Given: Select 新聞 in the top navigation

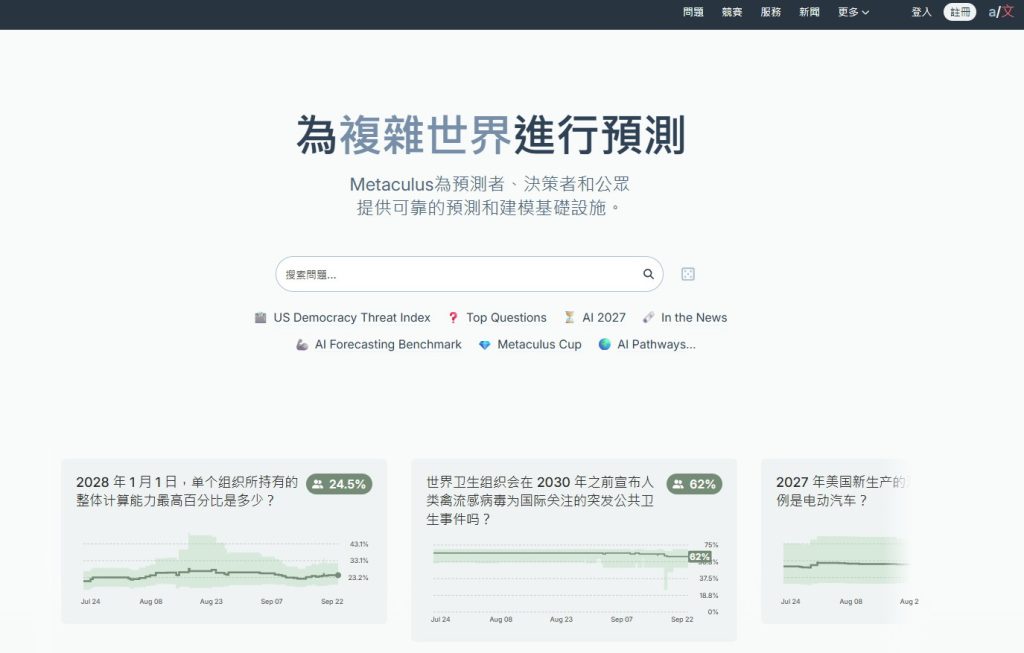Looking at the screenshot, I should pos(809,12).
